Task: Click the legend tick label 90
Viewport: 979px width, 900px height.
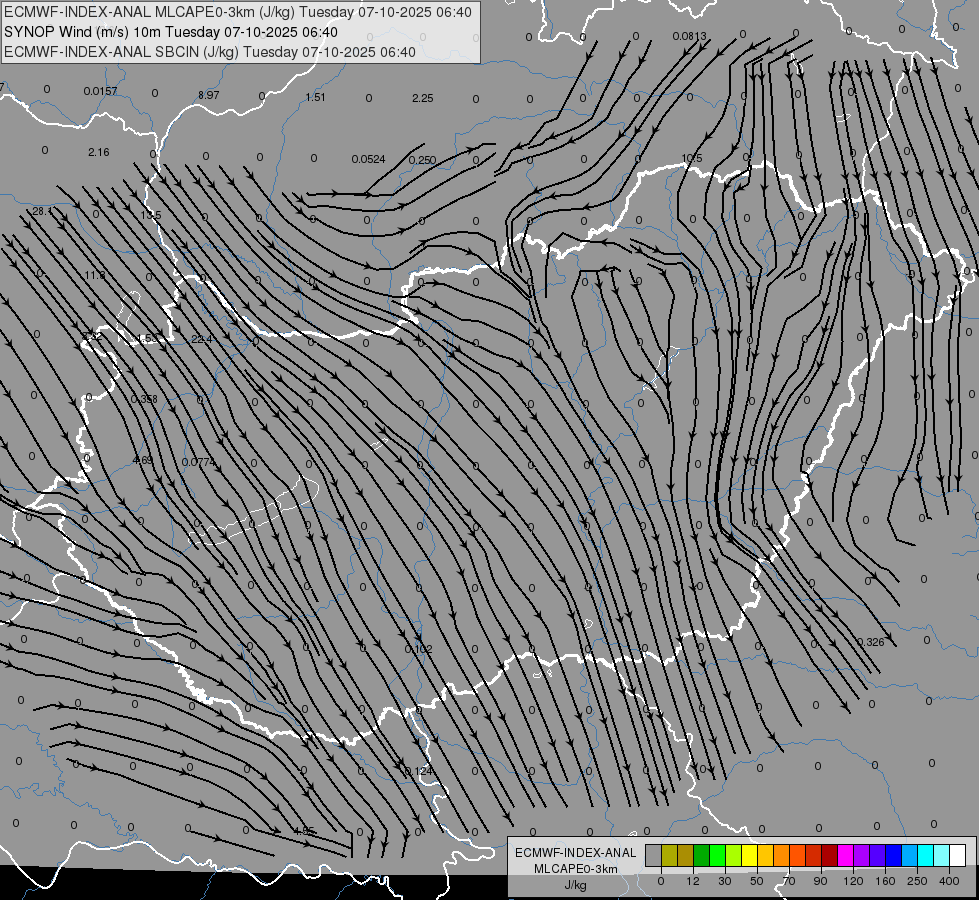Action: [x=820, y=881]
